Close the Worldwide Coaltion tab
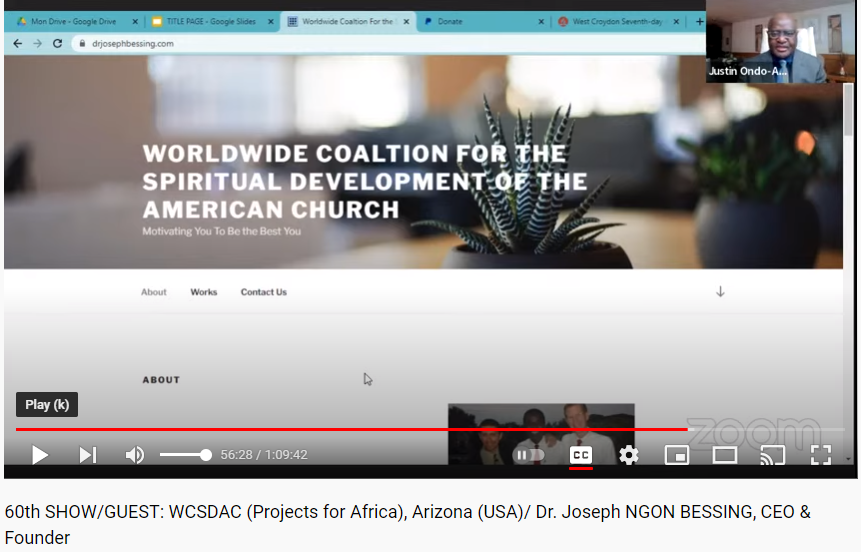Image resolution: width=861 pixels, height=552 pixels. 406,21
